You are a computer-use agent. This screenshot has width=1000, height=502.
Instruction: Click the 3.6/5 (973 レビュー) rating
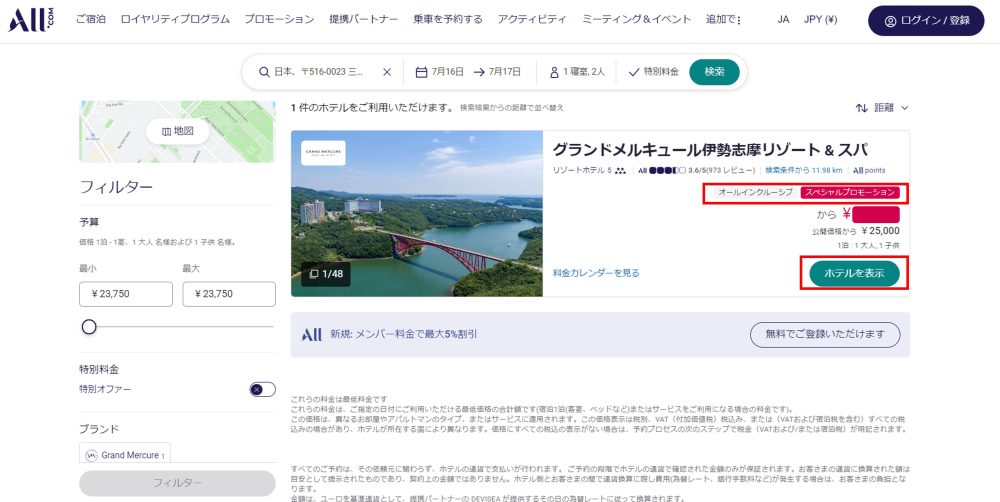coord(721,170)
